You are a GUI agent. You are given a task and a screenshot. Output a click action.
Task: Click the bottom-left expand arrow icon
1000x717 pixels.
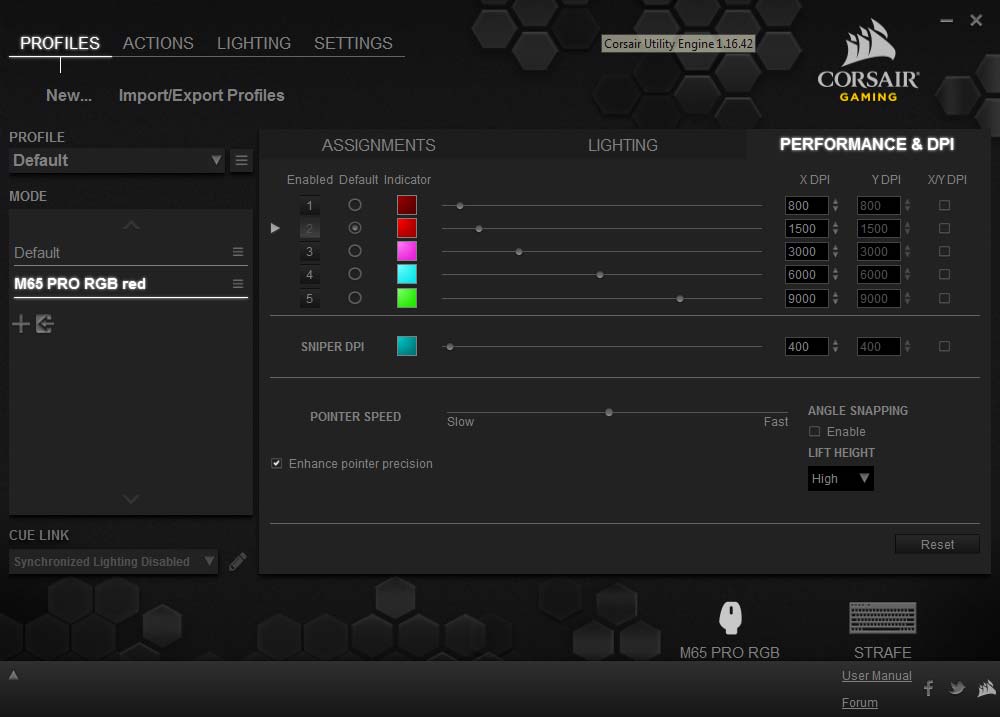click(x=13, y=675)
